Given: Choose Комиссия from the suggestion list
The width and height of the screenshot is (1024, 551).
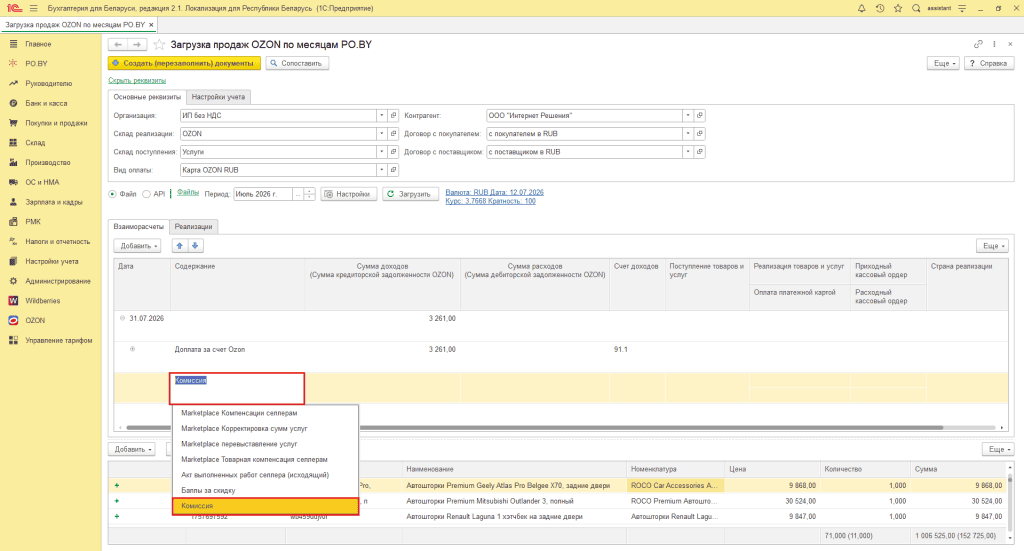Looking at the screenshot, I should (265, 506).
